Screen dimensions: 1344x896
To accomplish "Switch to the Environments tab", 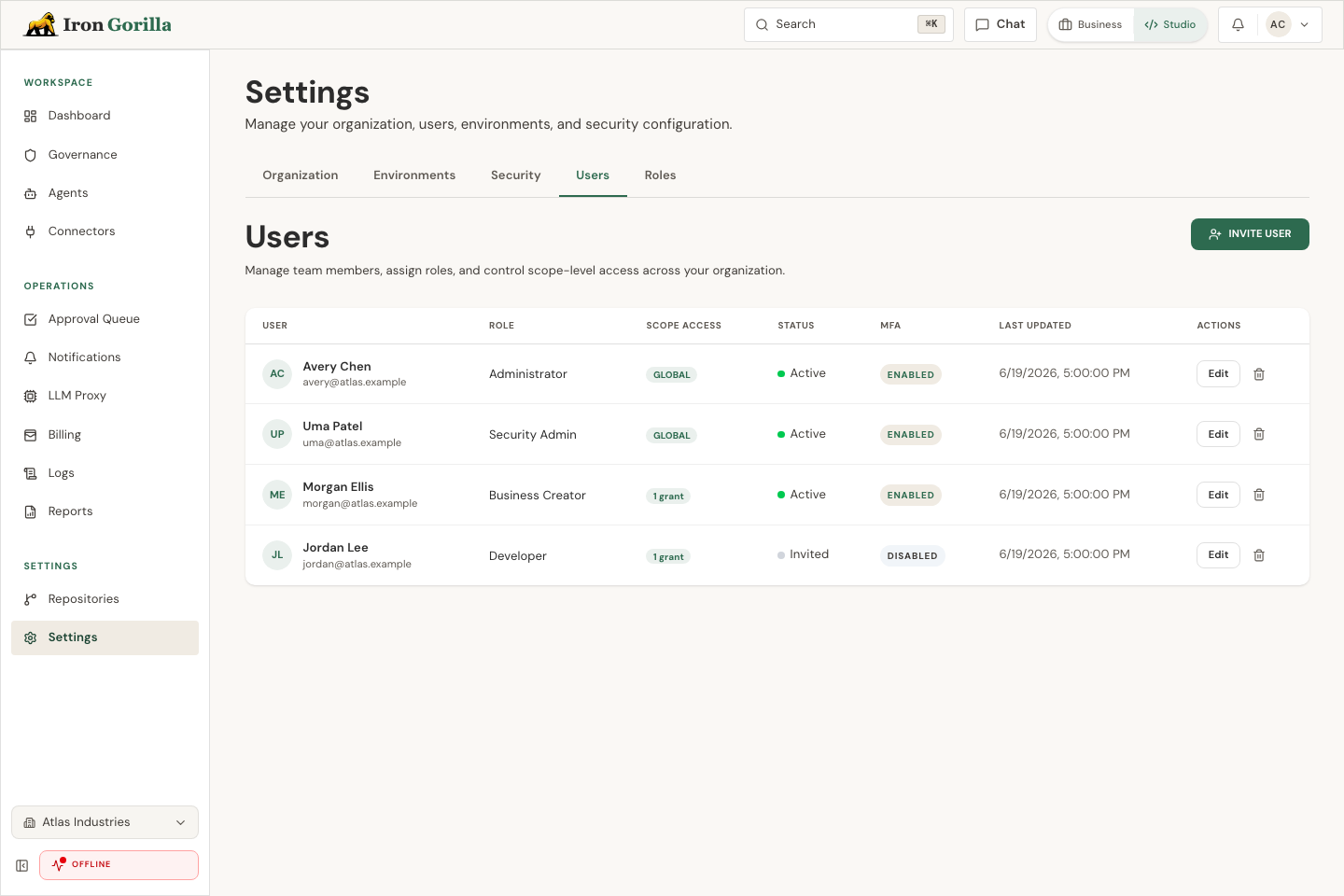I will 414,175.
